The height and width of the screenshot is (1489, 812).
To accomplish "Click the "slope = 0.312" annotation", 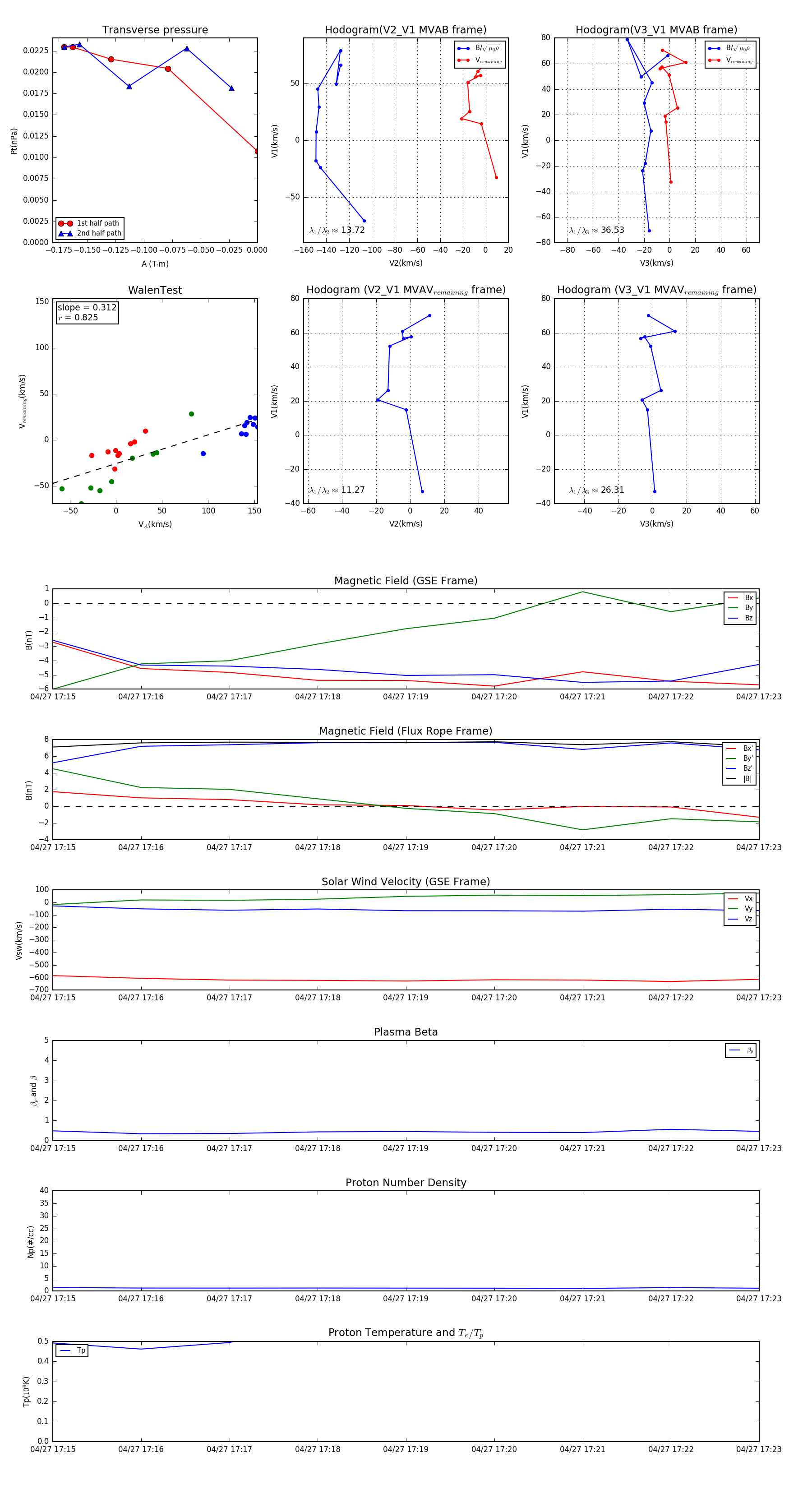I will (x=87, y=308).
